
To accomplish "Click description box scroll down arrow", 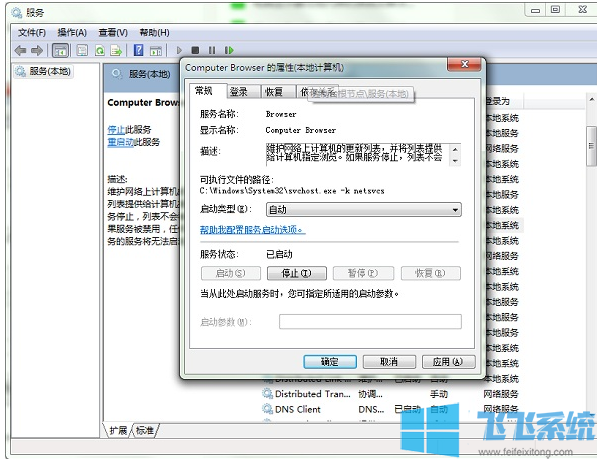I will tap(455, 161).
